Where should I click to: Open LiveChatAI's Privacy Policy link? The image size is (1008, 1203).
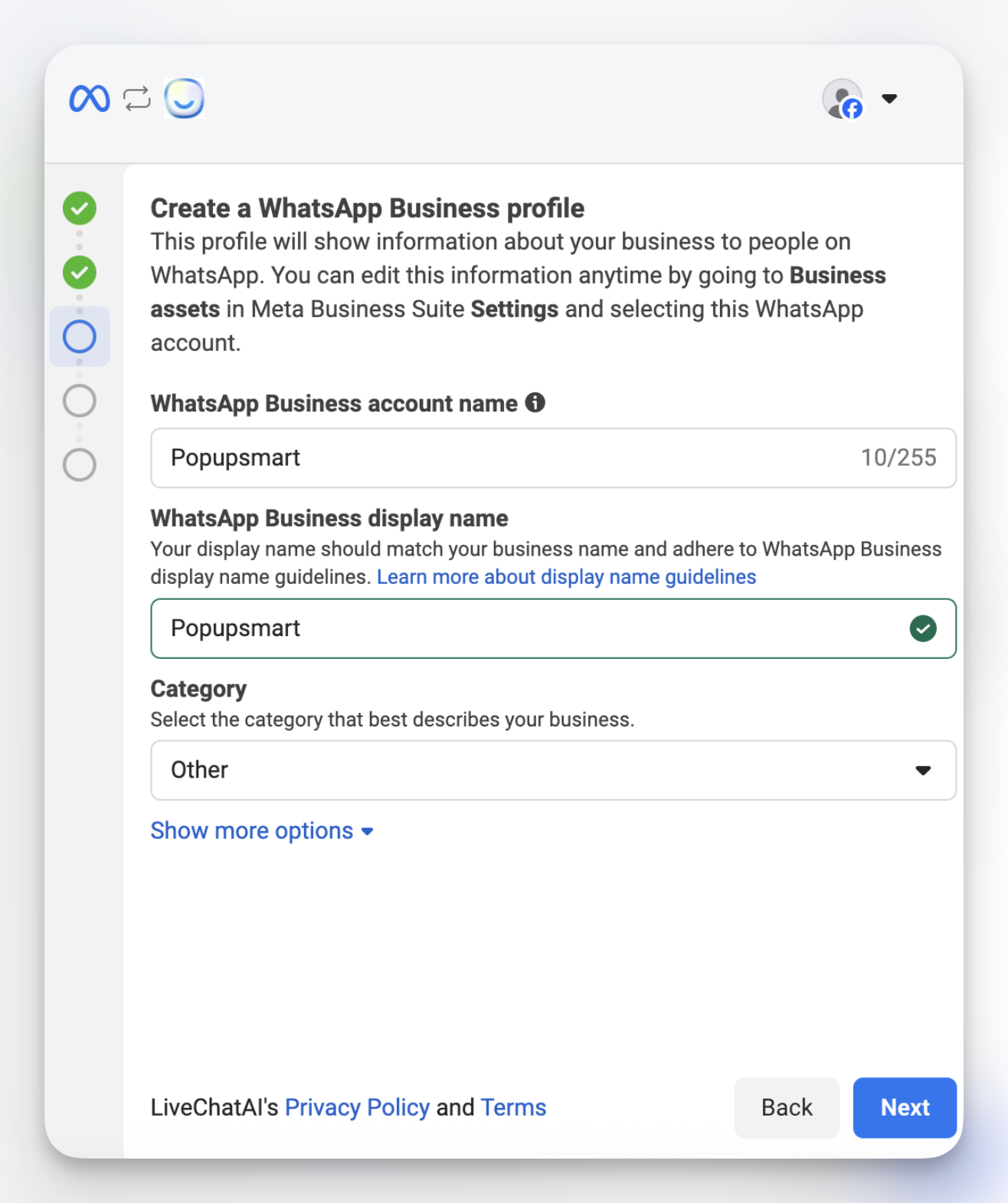tap(357, 1107)
